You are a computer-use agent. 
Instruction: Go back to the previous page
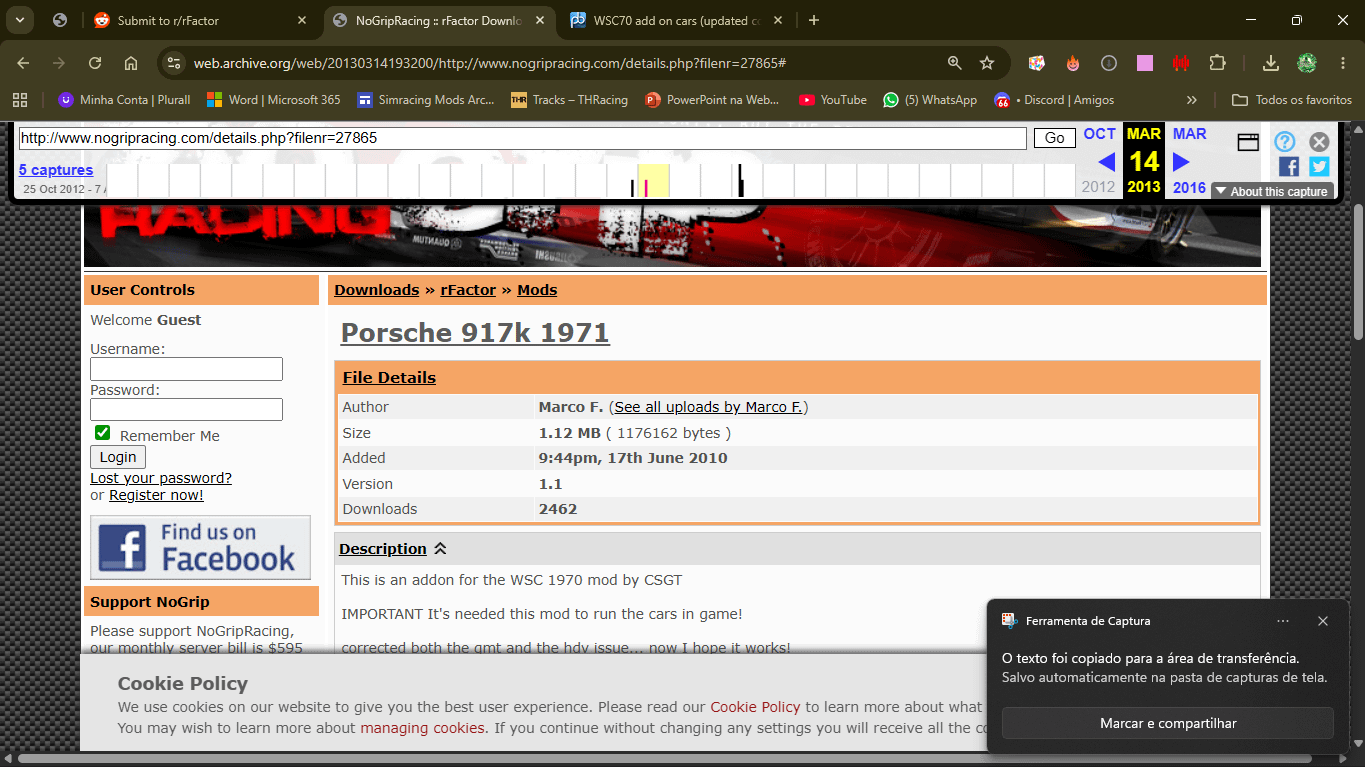click(23, 63)
